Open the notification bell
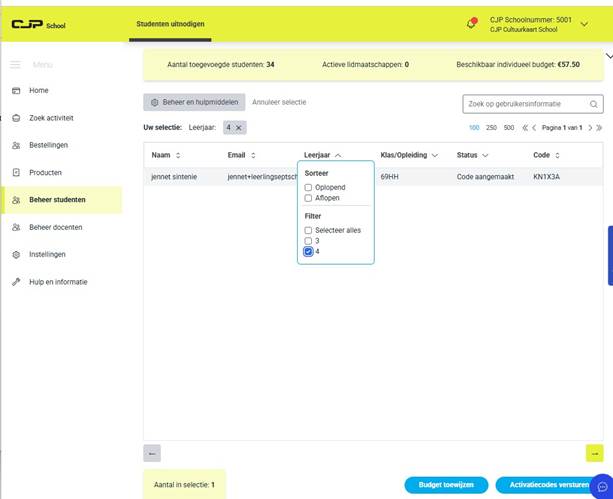The width and height of the screenshot is (613, 499). tap(471, 23)
